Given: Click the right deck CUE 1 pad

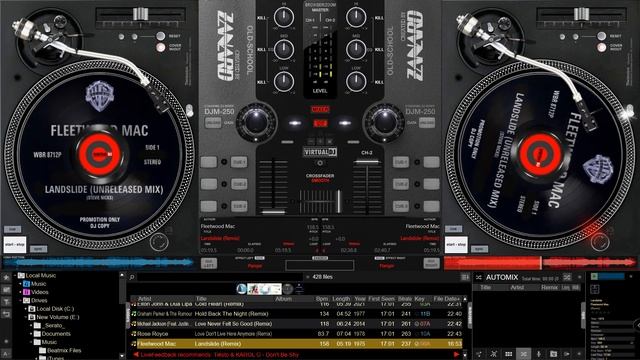Looking at the screenshot, I should (400, 162).
